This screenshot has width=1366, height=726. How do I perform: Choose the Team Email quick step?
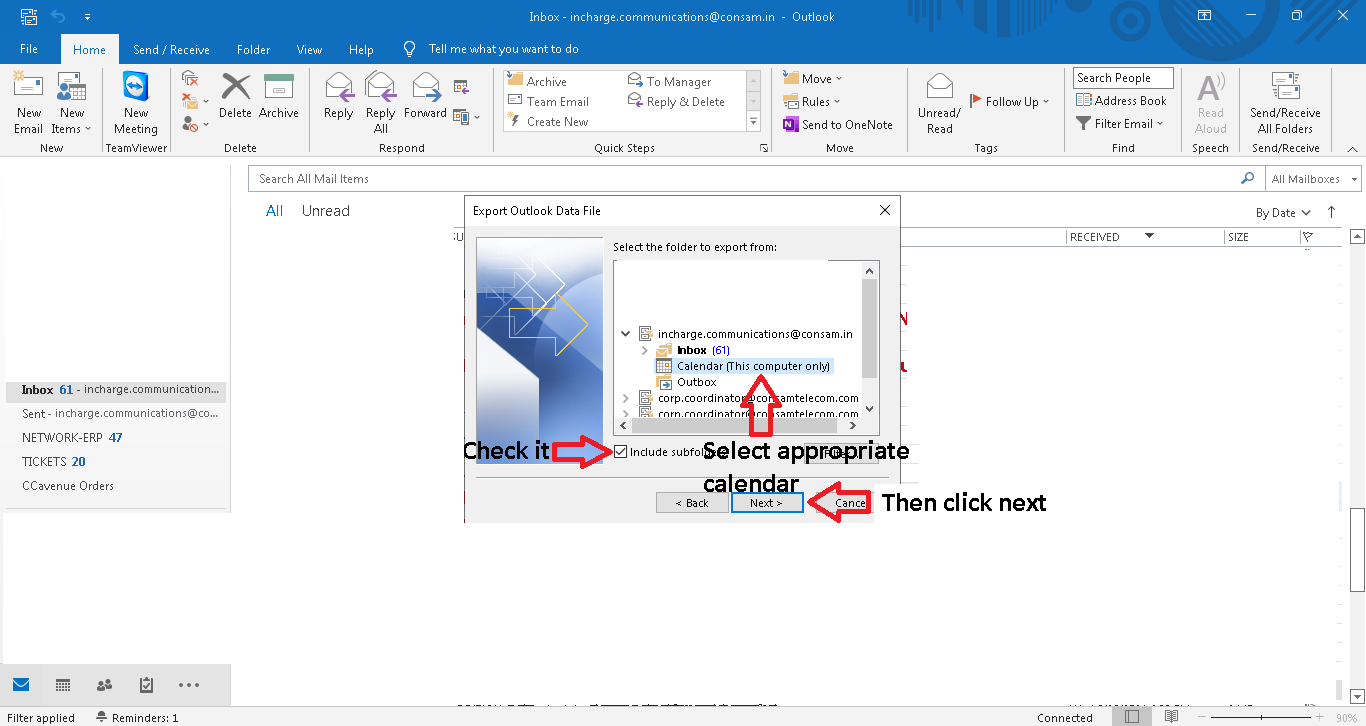click(548, 102)
